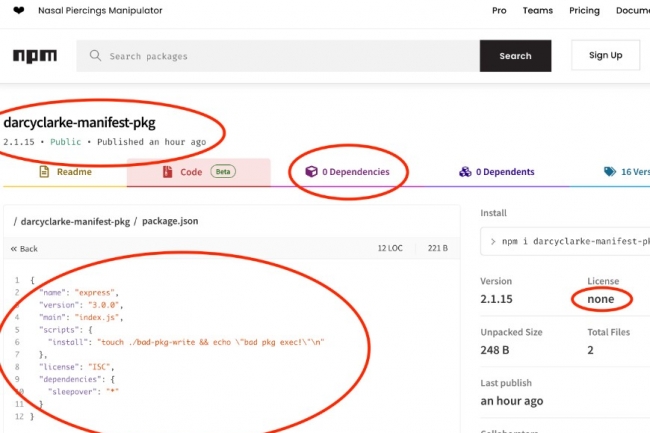Image resolution: width=650 pixels, height=433 pixels.
Task: Click the Dependents cubes icon
Action: tap(465, 172)
